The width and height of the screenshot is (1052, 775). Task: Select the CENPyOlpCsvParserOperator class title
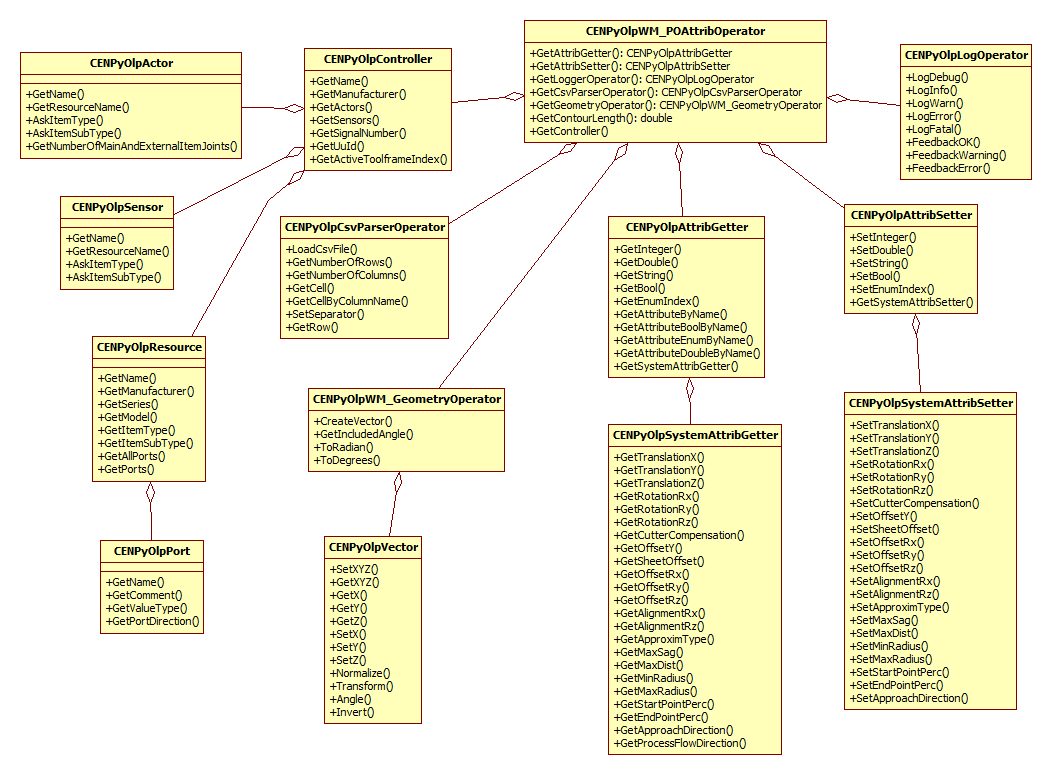point(364,226)
